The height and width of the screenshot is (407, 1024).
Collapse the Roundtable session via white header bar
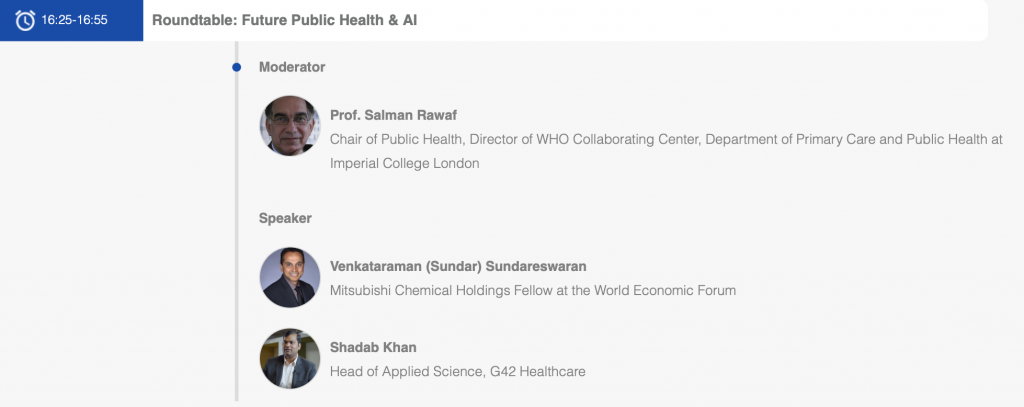click(565, 20)
